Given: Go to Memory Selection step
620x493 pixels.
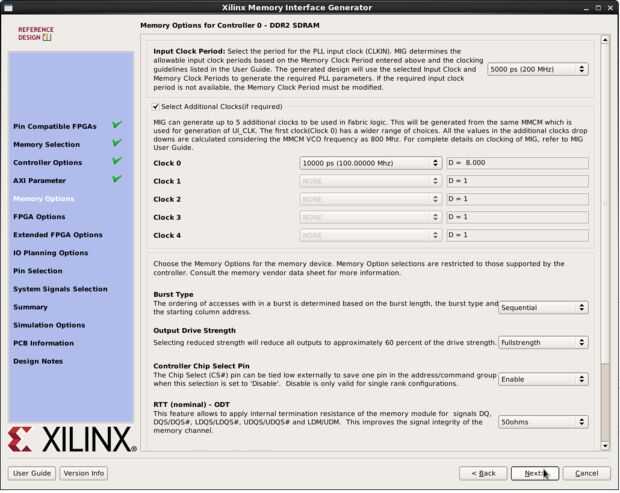Looking at the screenshot, I should (46, 144).
